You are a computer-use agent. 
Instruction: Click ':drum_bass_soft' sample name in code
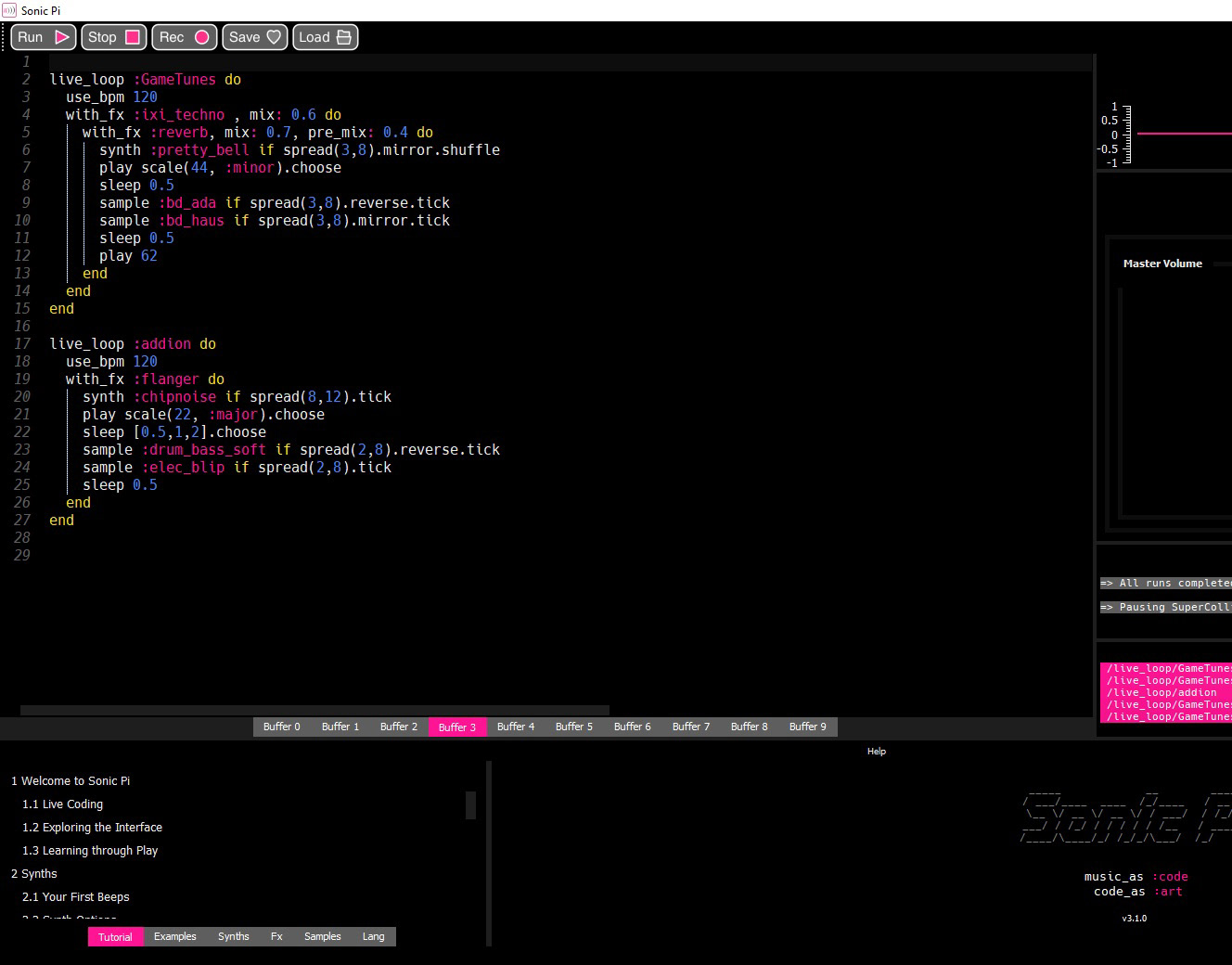pyautogui.click(x=204, y=450)
